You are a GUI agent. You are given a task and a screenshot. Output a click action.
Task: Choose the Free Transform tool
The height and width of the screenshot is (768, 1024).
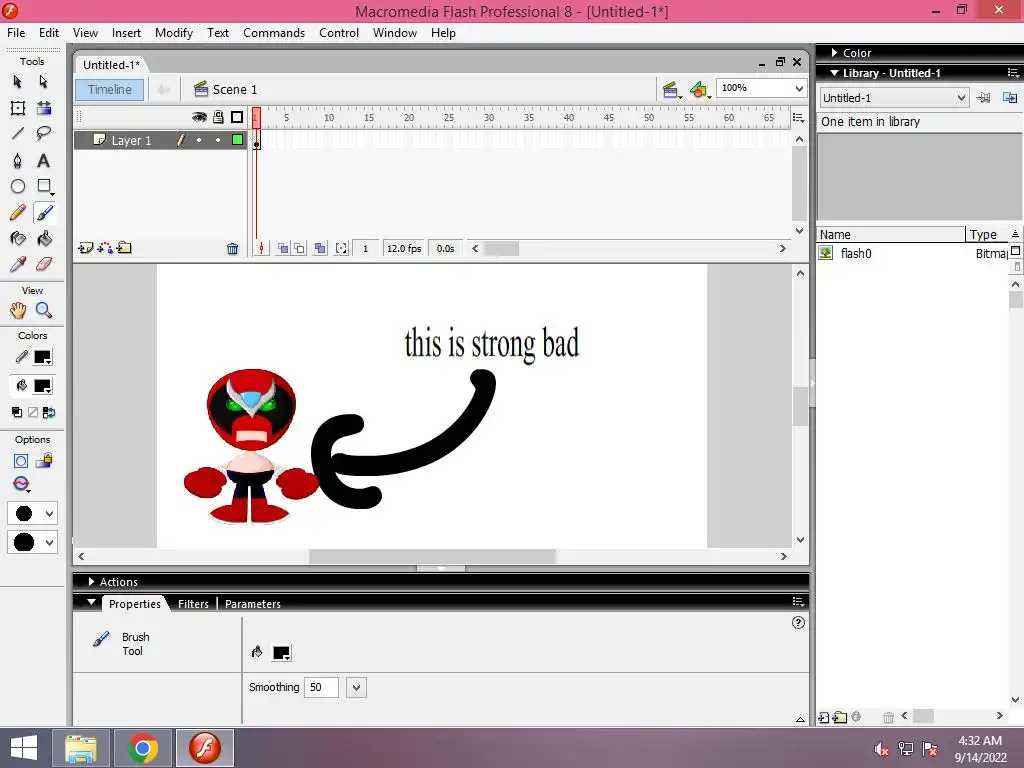pos(18,108)
